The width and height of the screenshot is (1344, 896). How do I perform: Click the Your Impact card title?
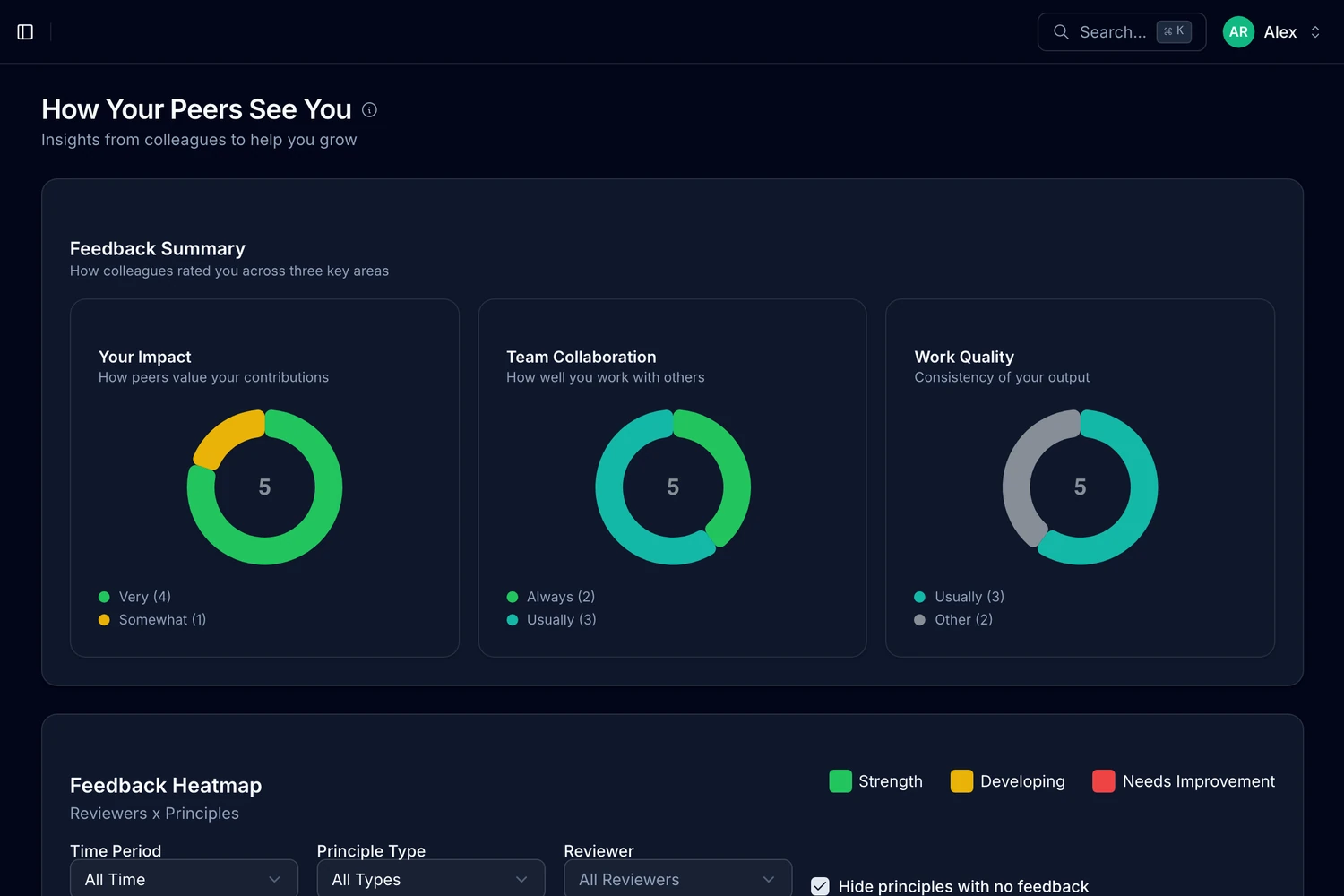pyautogui.click(x=145, y=357)
